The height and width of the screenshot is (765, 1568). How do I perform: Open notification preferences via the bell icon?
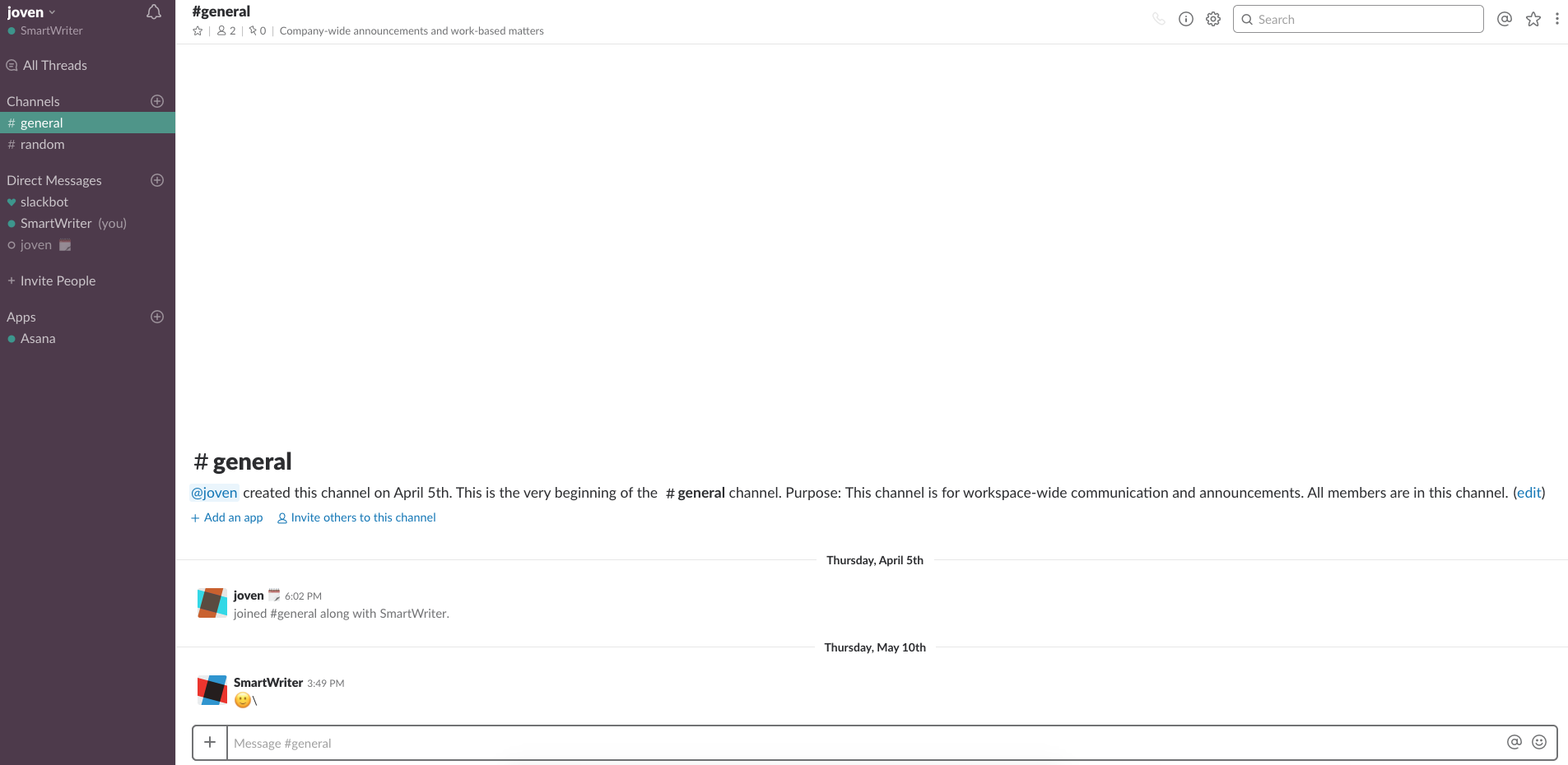pyautogui.click(x=153, y=12)
